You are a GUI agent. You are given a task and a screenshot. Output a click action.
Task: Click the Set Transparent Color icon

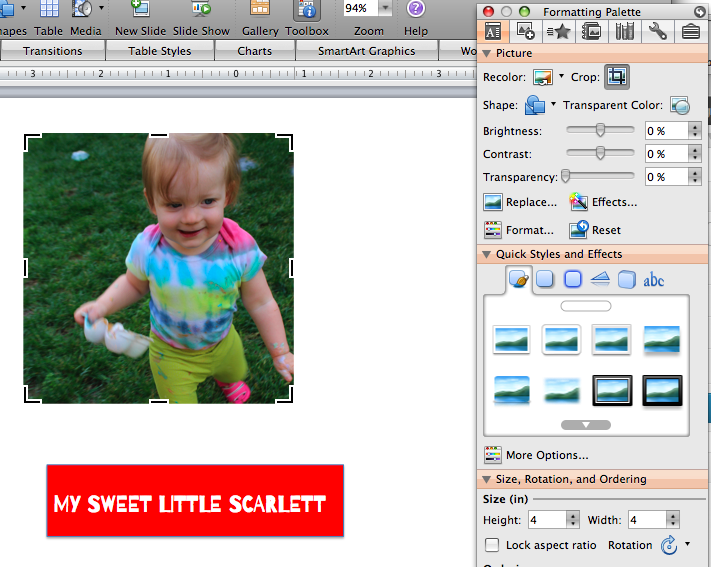pyautogui.click(x=680, y=105)
